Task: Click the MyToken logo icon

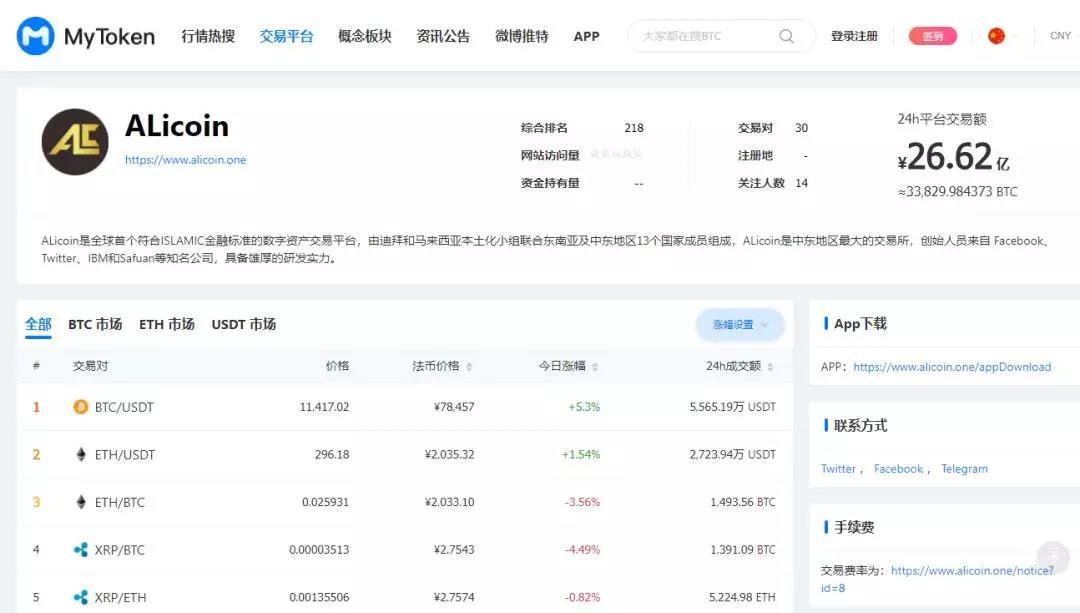Action: point(35,36)
